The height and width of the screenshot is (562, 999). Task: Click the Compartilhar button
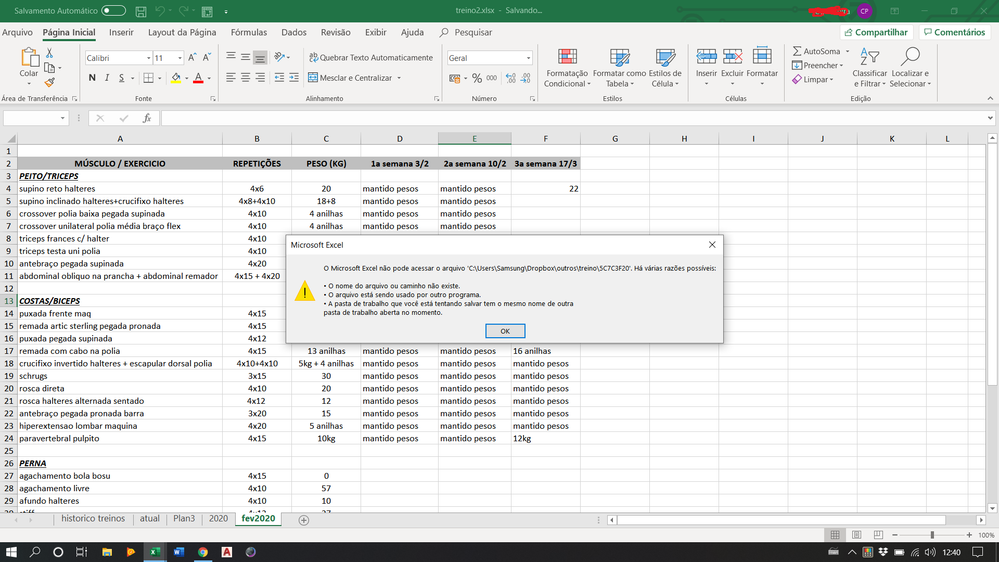coord(875,32)
